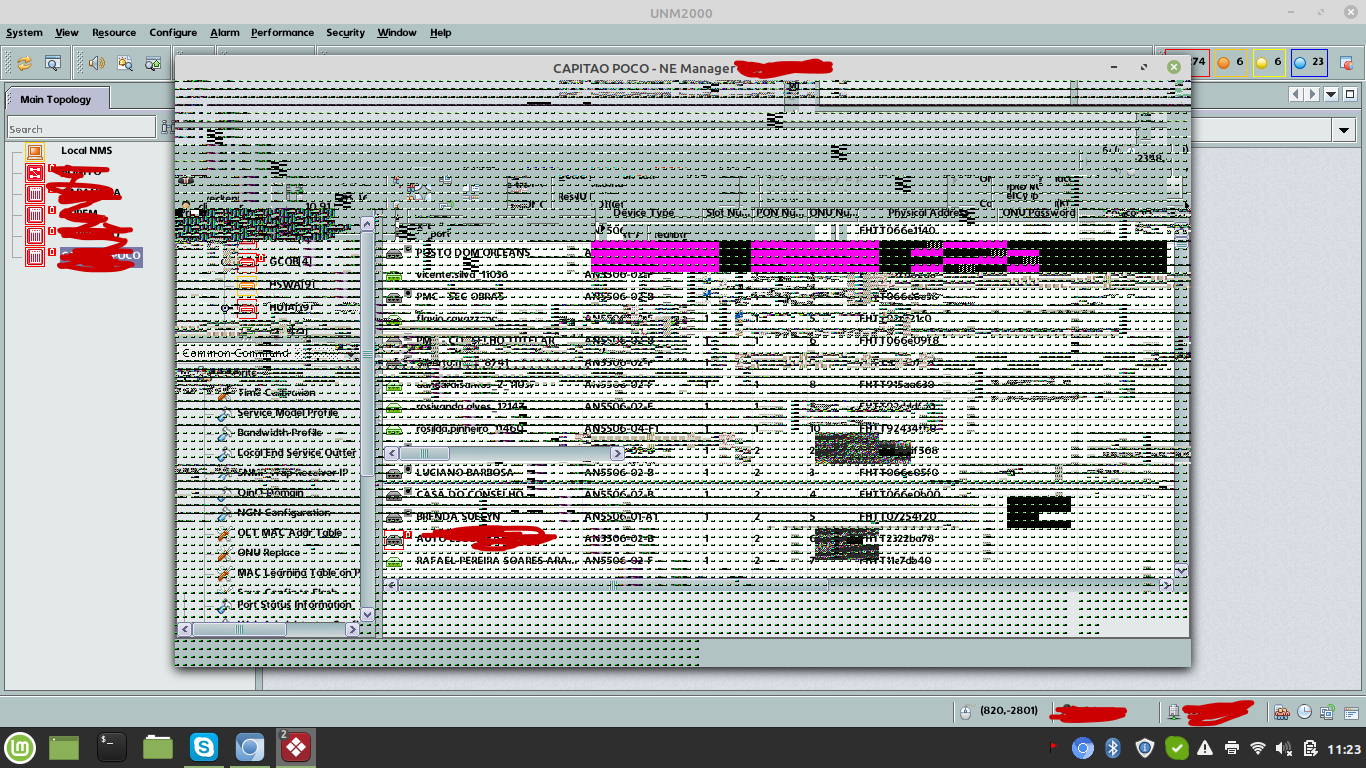1366x768 pixels.
Task: Select Bandwidth Profile in command tree
Action: tap(279, 433)
